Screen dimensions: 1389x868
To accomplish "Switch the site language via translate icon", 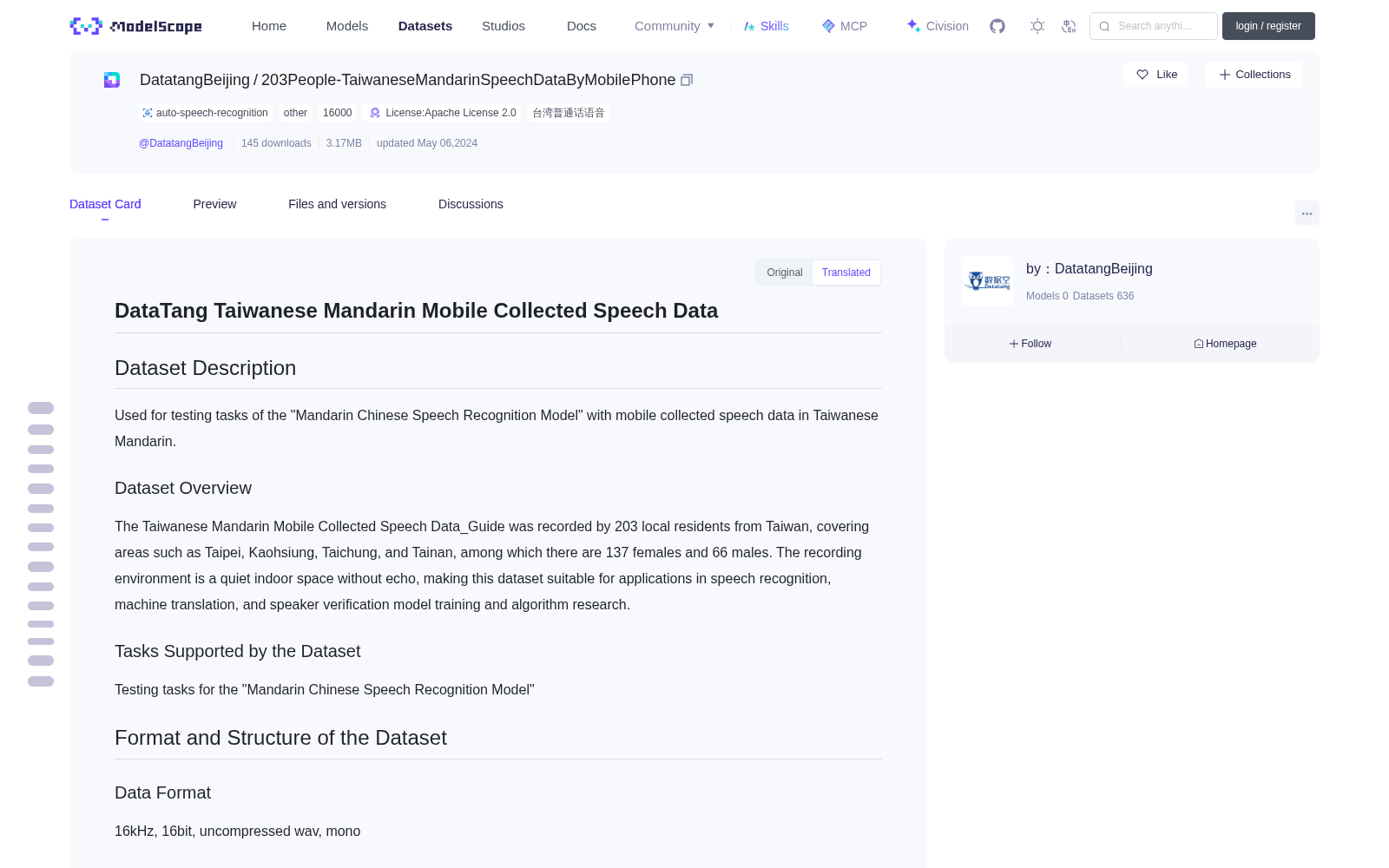I will pos(1069,26).
